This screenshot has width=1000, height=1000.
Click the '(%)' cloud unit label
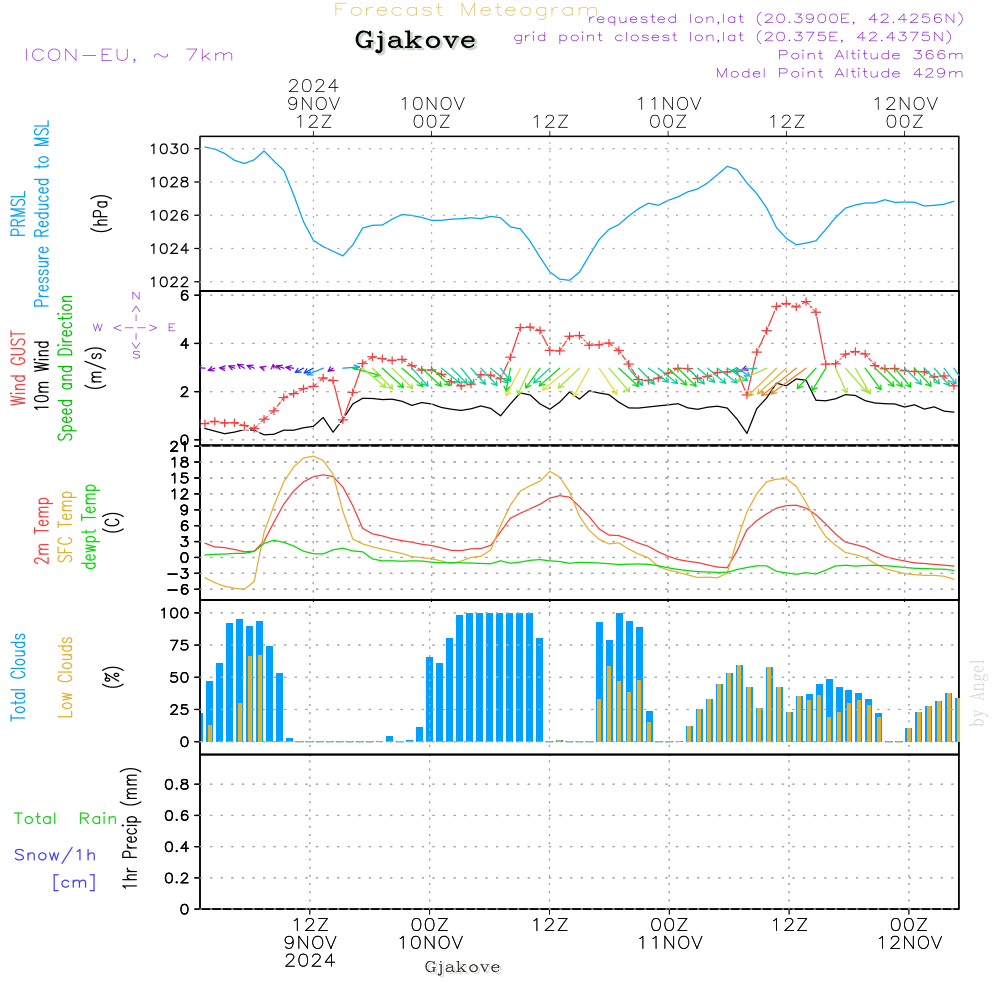113,677
